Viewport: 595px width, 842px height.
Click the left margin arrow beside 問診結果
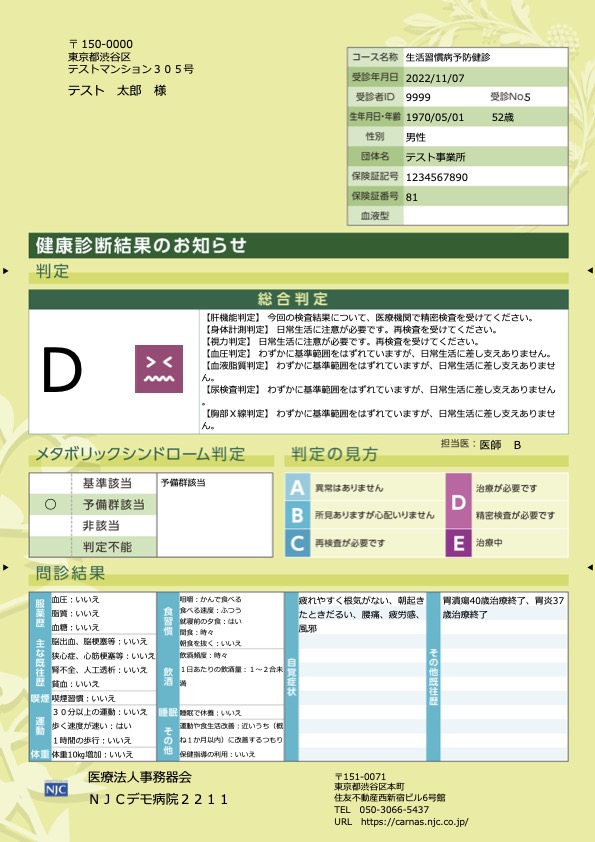[5, 567]
